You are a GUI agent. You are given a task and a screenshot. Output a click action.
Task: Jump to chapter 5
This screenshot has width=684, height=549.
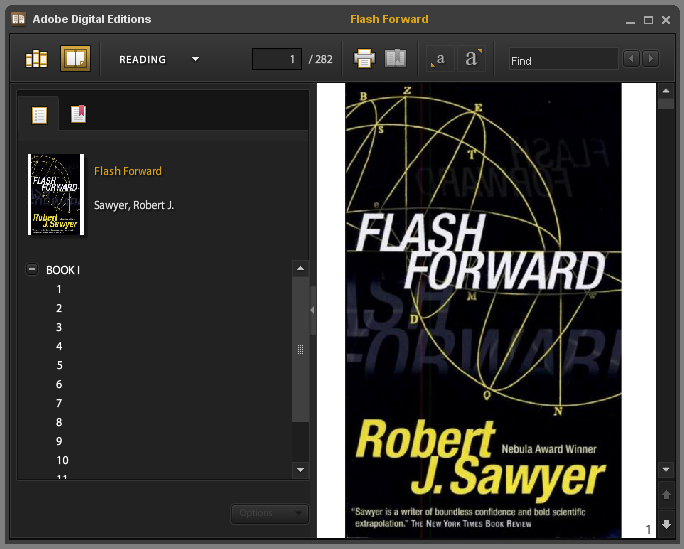(59, 365)
